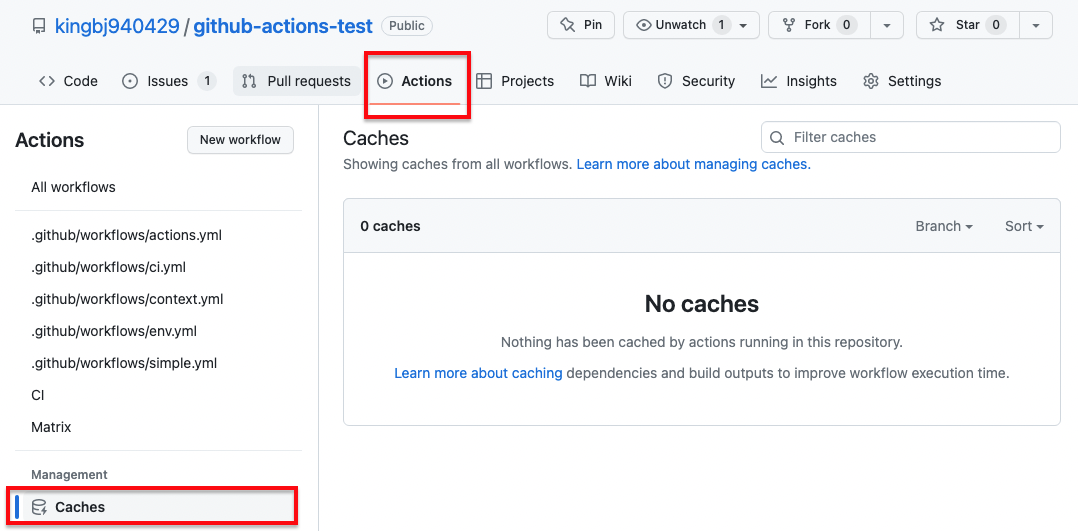This screenshot has width=1078, height=531.
Task: Click the Pin button
Action: tap(580, 25)
